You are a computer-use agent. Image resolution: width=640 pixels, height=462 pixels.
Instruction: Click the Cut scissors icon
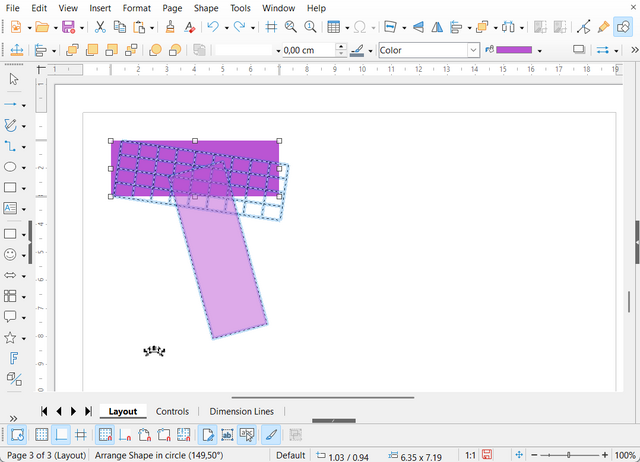click(x=100, y=27)
